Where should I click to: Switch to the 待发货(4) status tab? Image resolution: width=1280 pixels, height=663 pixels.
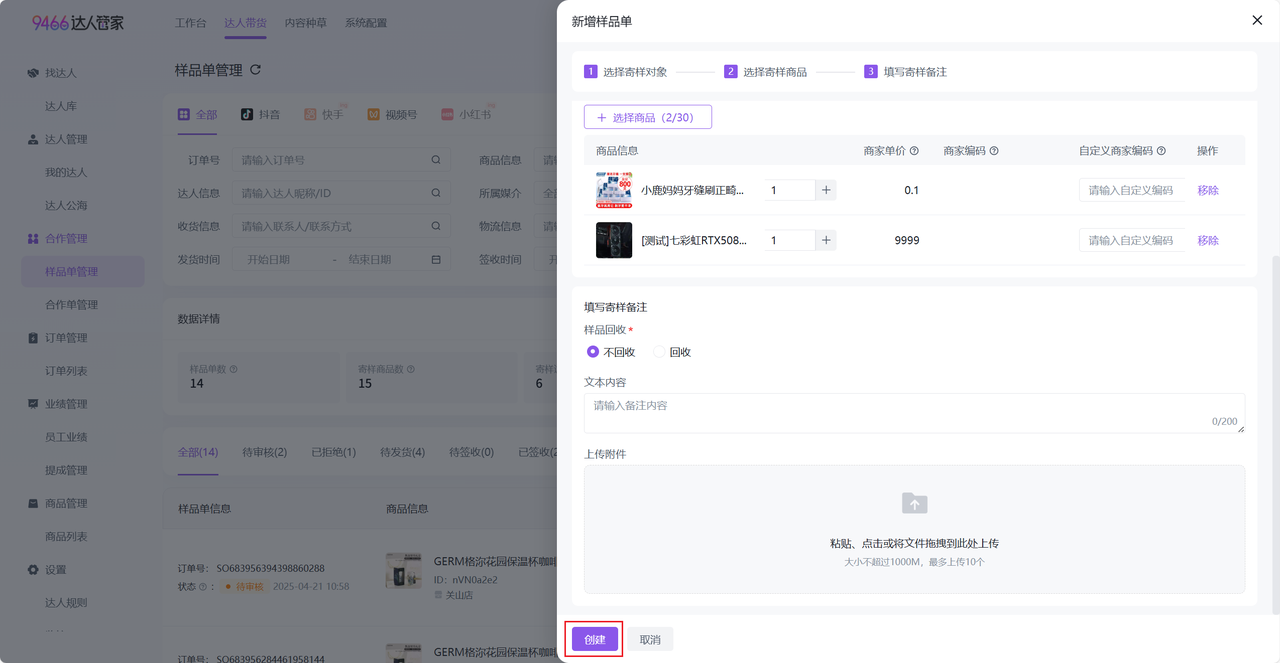tap(402, 452)
